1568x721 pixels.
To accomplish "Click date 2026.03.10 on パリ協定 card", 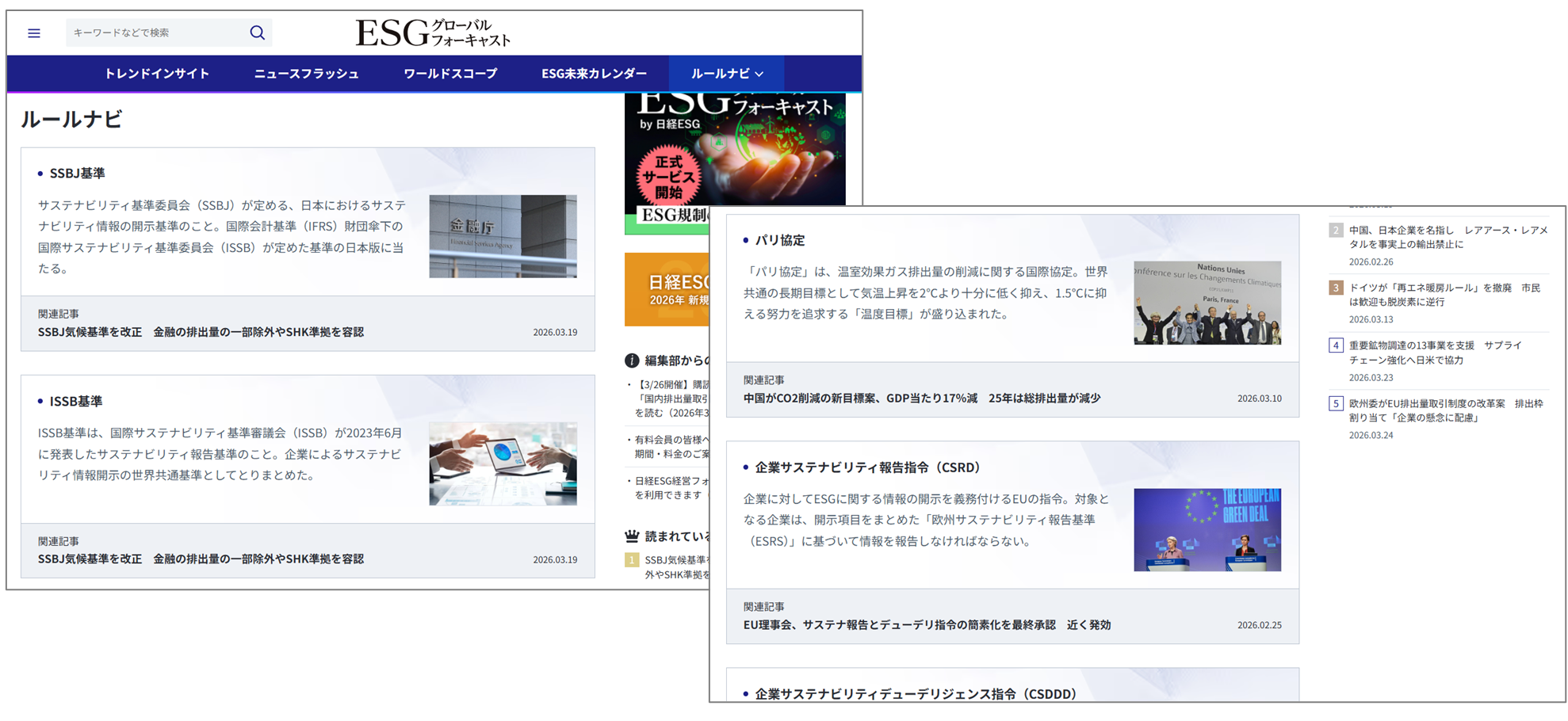I will [1259, 399].
